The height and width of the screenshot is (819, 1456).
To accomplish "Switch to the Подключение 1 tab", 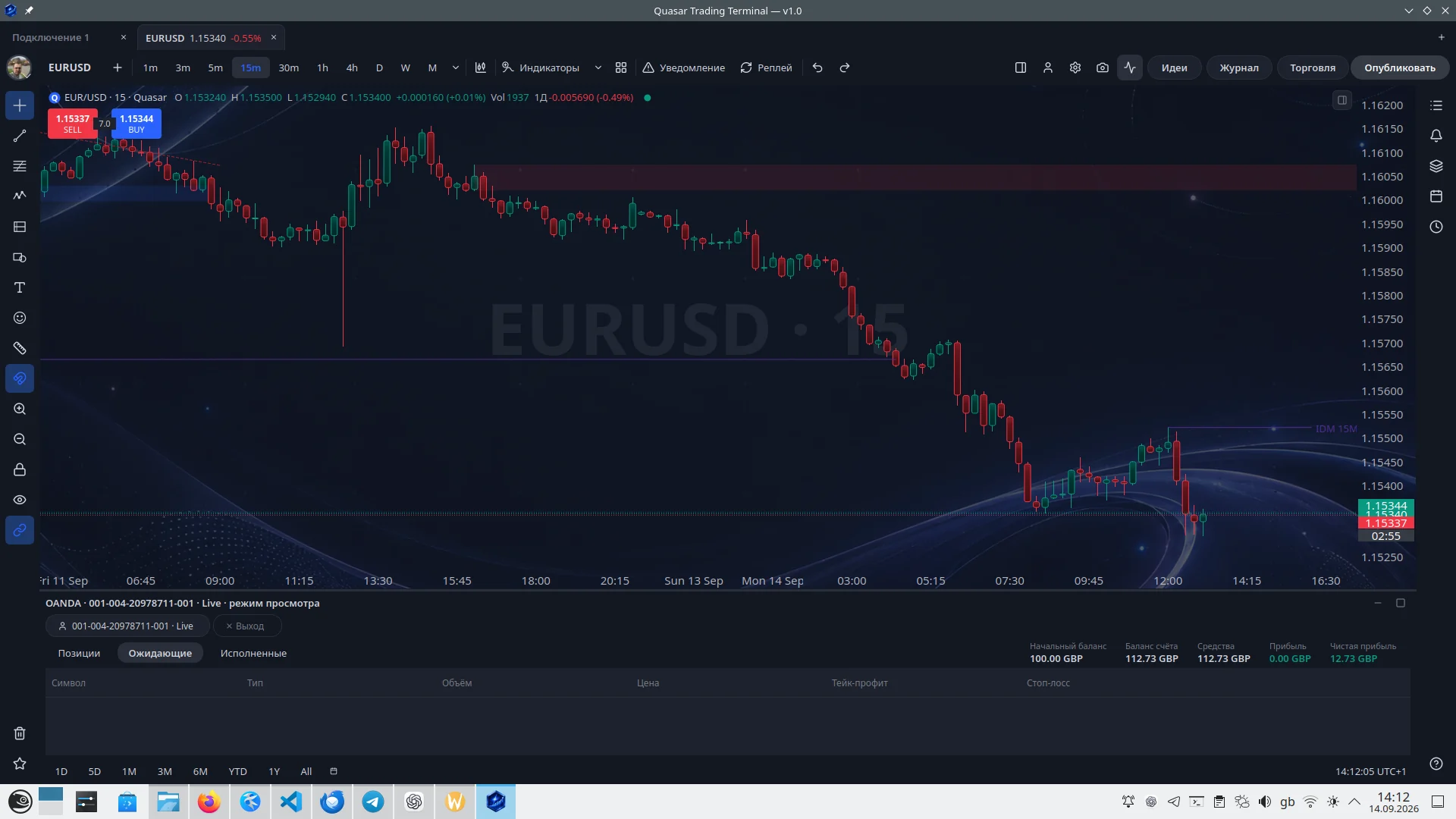I will click(50, 37).
